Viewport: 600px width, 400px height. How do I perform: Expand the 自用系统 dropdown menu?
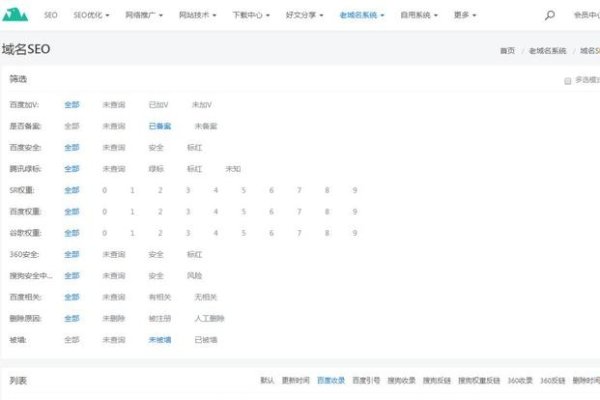(419, 15)
